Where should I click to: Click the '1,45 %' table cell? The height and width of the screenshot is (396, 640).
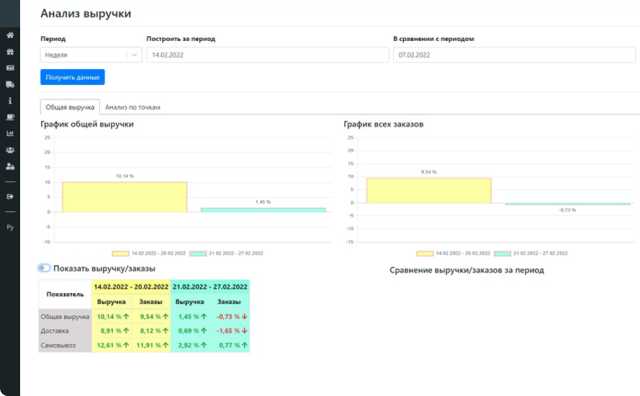click(x=191, y=316)
